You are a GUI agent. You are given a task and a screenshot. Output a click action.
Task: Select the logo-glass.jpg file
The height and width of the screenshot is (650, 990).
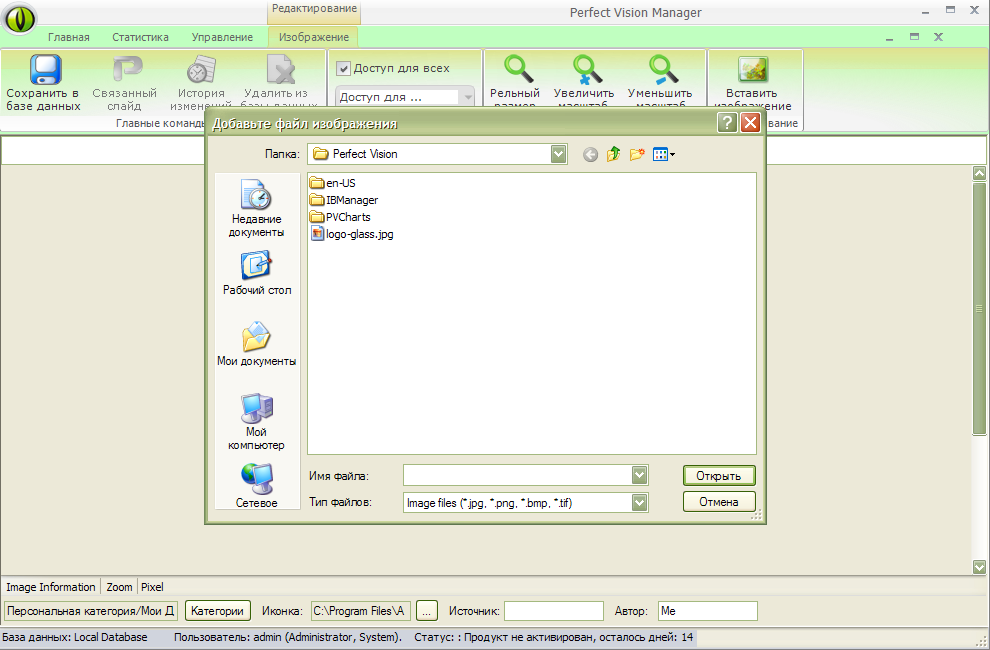352,234
